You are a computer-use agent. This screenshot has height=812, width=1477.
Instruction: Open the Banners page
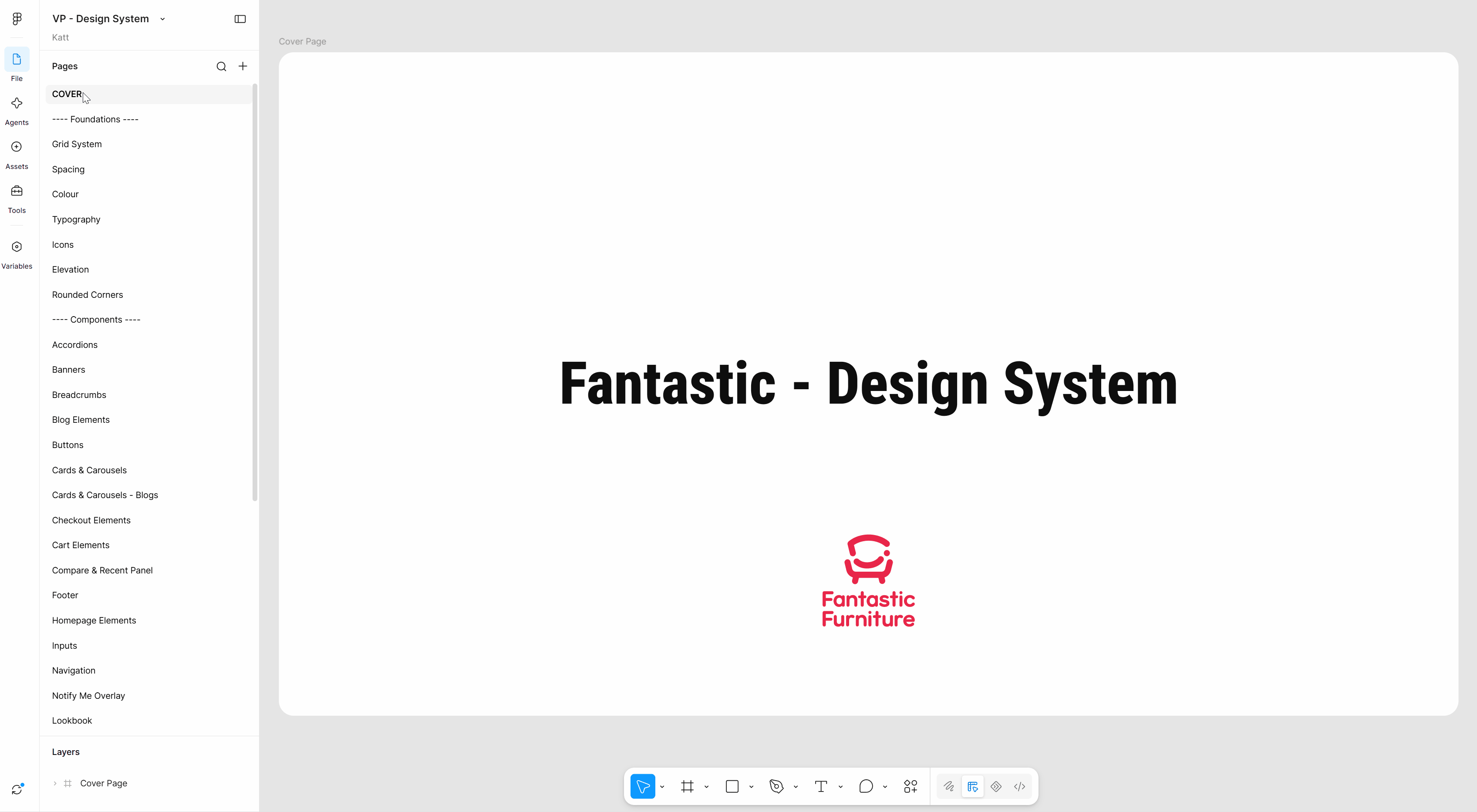pos(148,370)
